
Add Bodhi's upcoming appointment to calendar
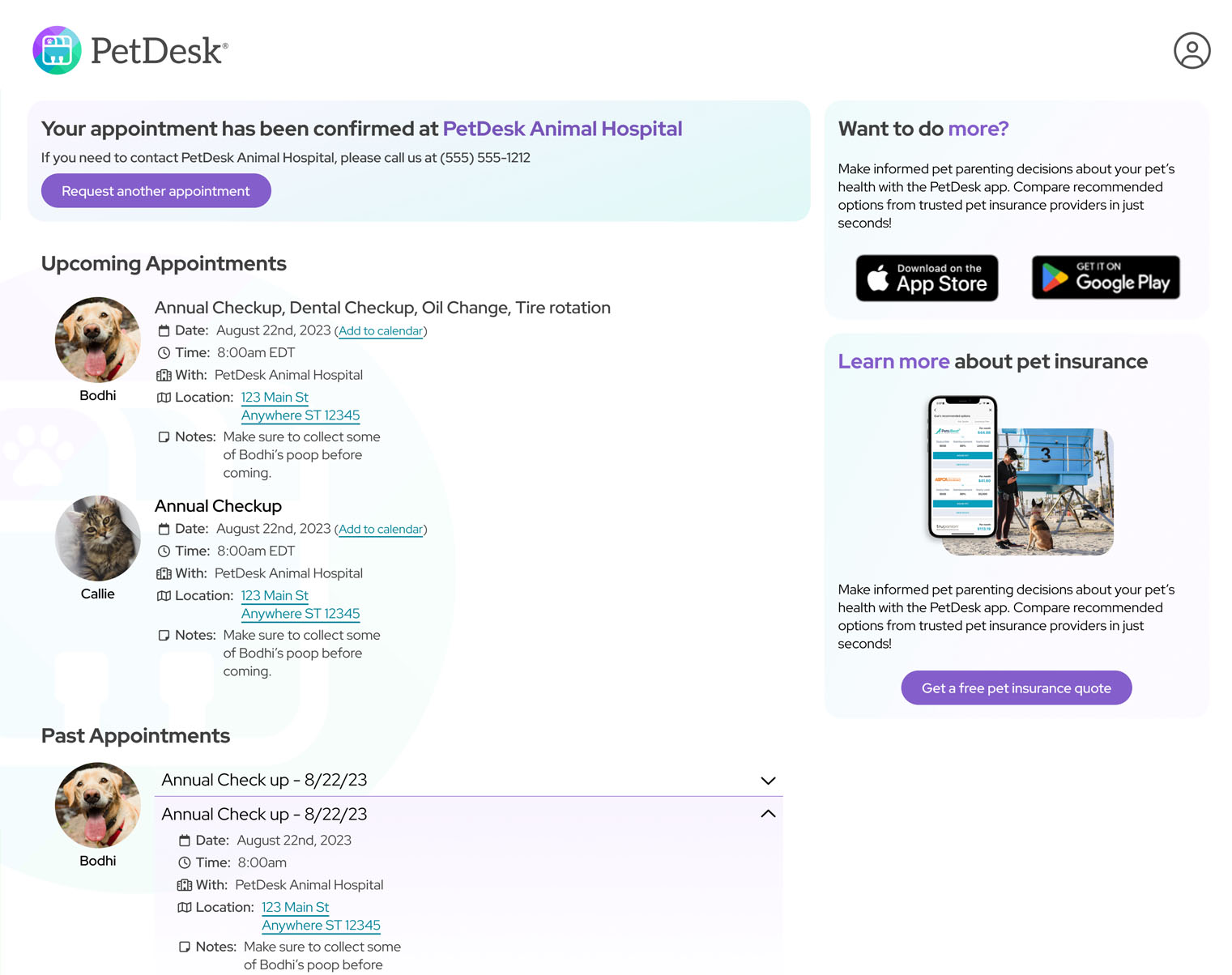pos(381,331)
